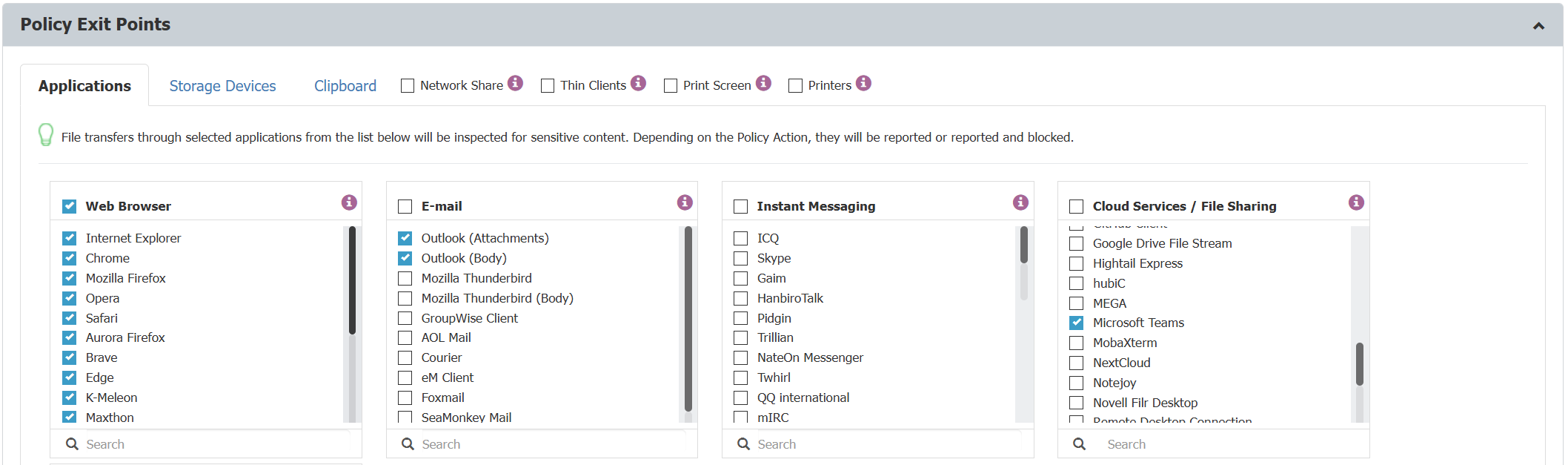Enable Mozilla Thunderbird inspection
The height and width of the screenshot is (465, 1568).
[x=405, y=278]
